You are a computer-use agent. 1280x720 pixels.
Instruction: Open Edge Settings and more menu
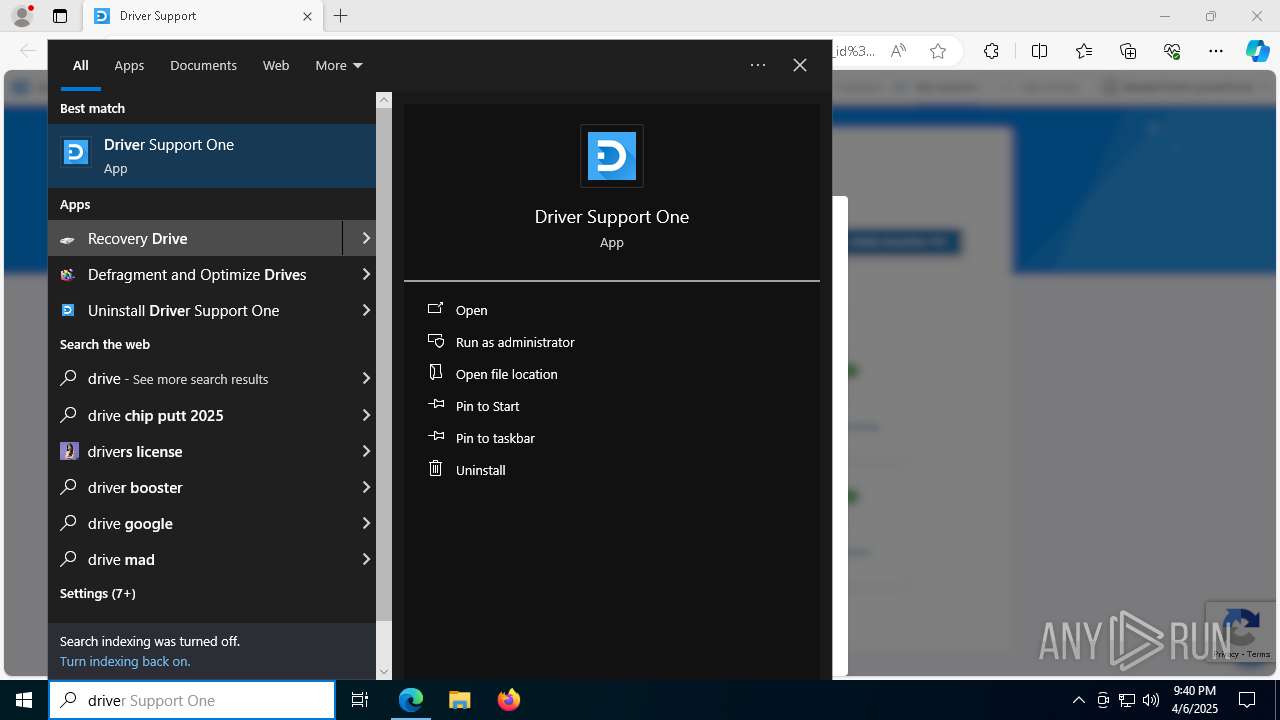coord(1216,51)
